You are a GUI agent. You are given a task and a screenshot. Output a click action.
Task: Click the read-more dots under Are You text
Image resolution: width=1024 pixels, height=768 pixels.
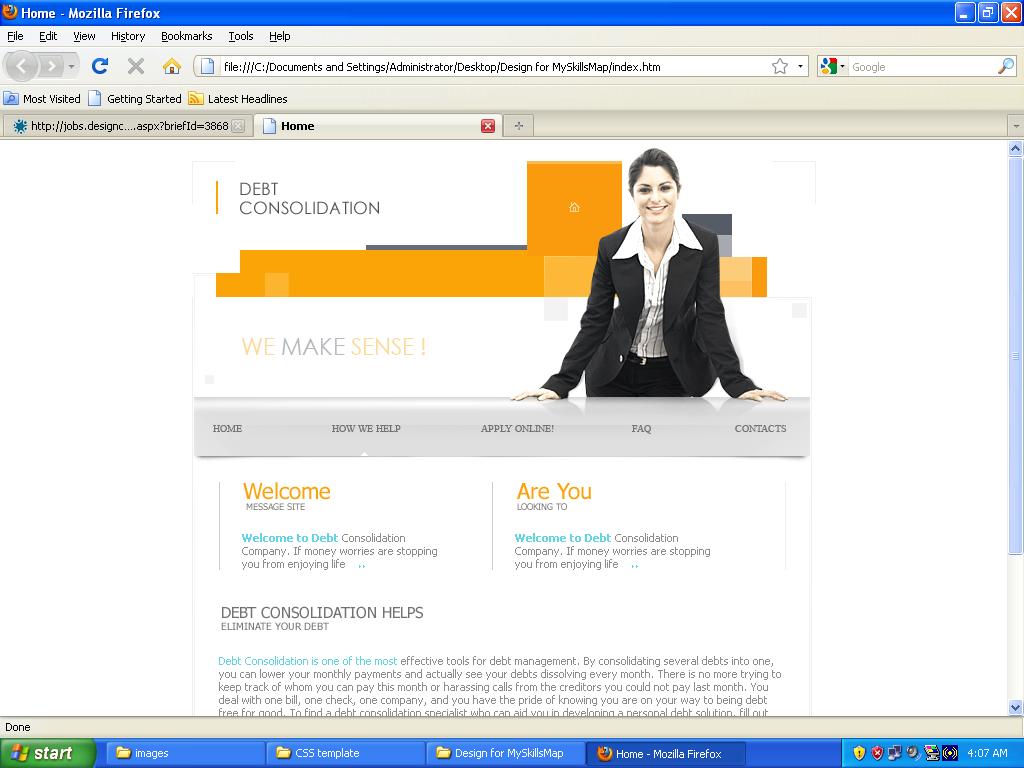click(635, 566)
